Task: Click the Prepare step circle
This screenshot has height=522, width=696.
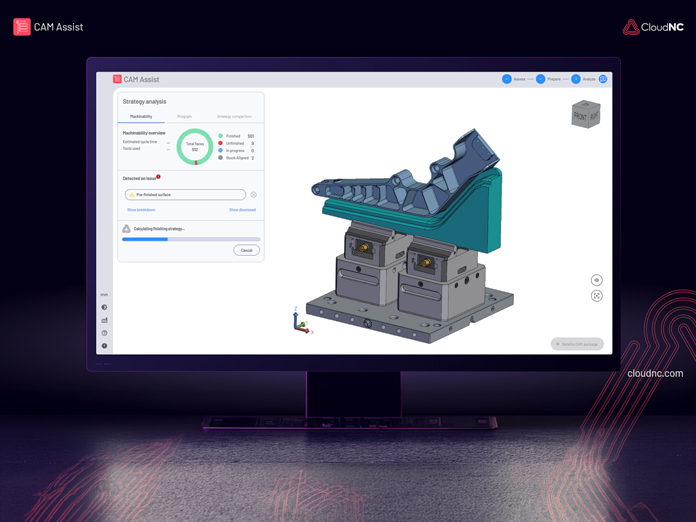Action: tap(541, 79)
